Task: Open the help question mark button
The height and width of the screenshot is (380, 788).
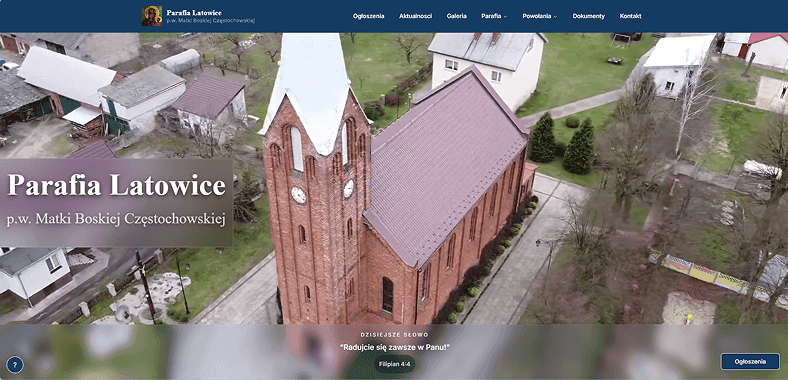Action: [x=15, y=364]
